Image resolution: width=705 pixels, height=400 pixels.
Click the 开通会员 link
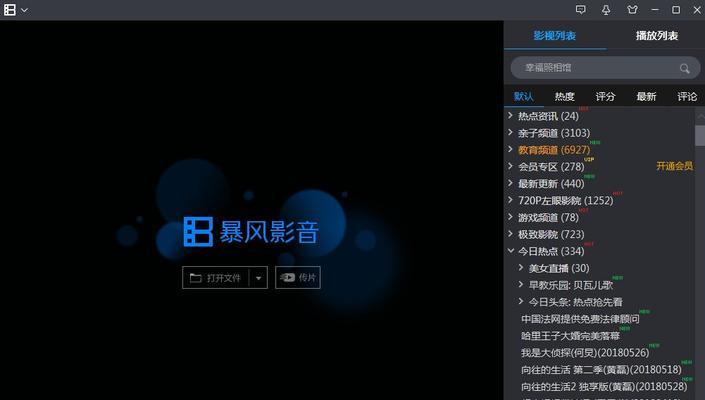[674, 166]
